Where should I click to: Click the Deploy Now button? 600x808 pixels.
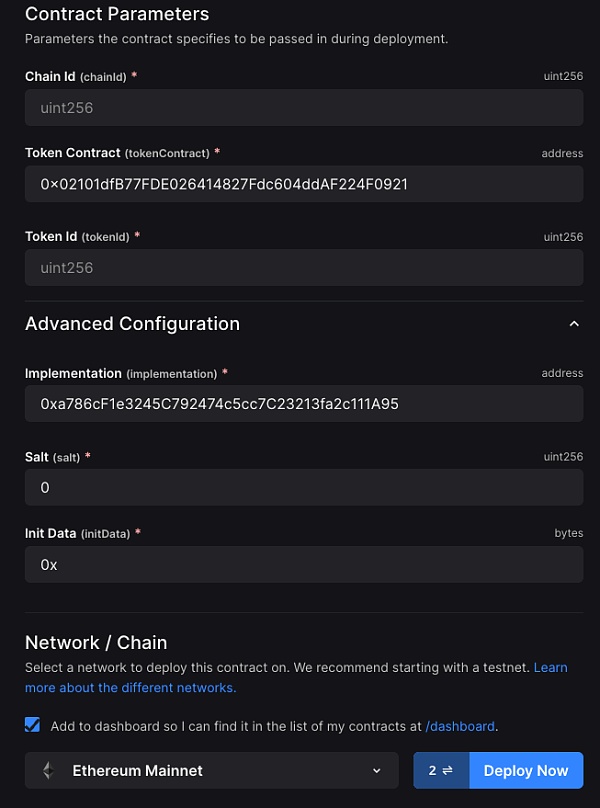coord(525,770)
